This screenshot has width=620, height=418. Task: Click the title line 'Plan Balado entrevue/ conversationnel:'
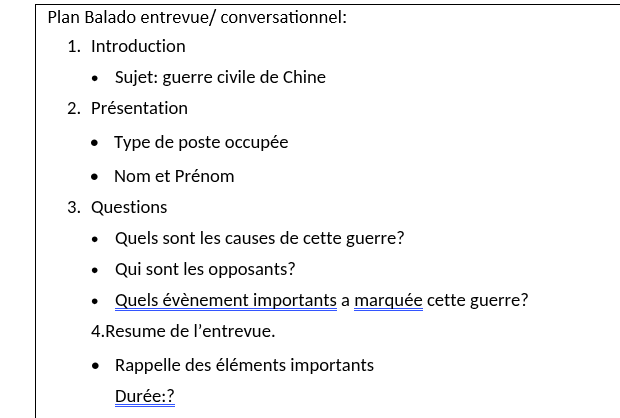click(x=197, y=17)
